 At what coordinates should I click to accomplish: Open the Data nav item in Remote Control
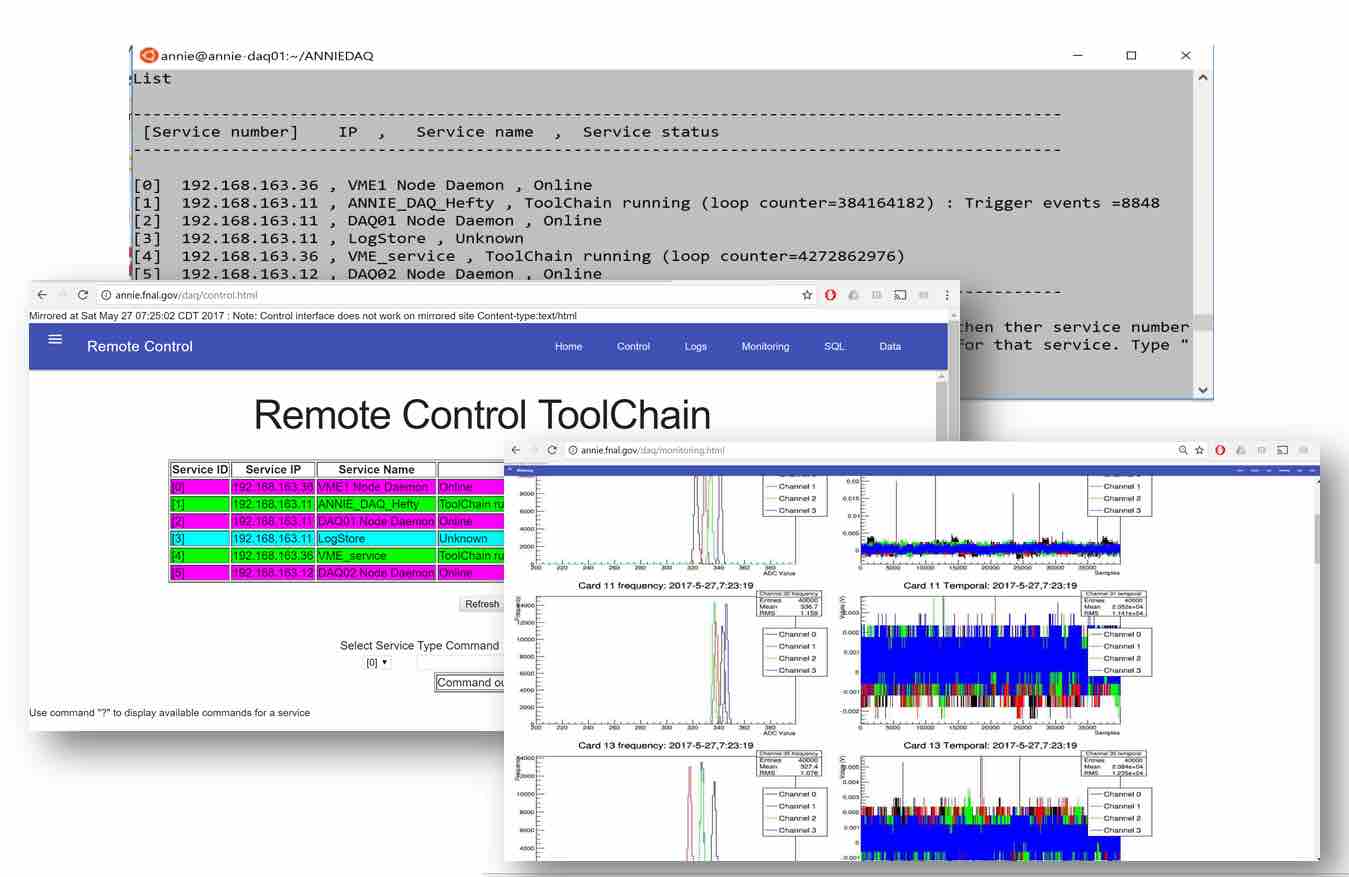[890, 346]
